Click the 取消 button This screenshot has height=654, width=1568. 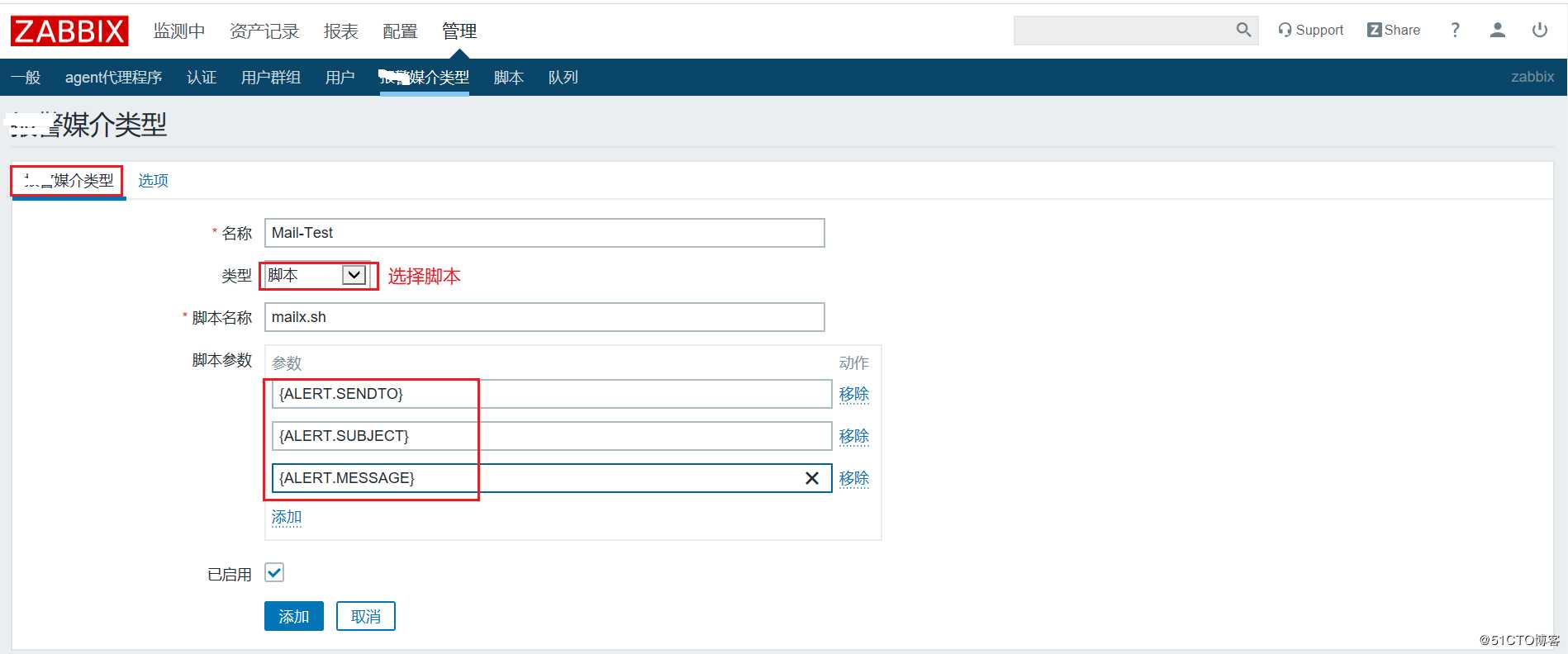pyautogui.click(x=366, y=616)
